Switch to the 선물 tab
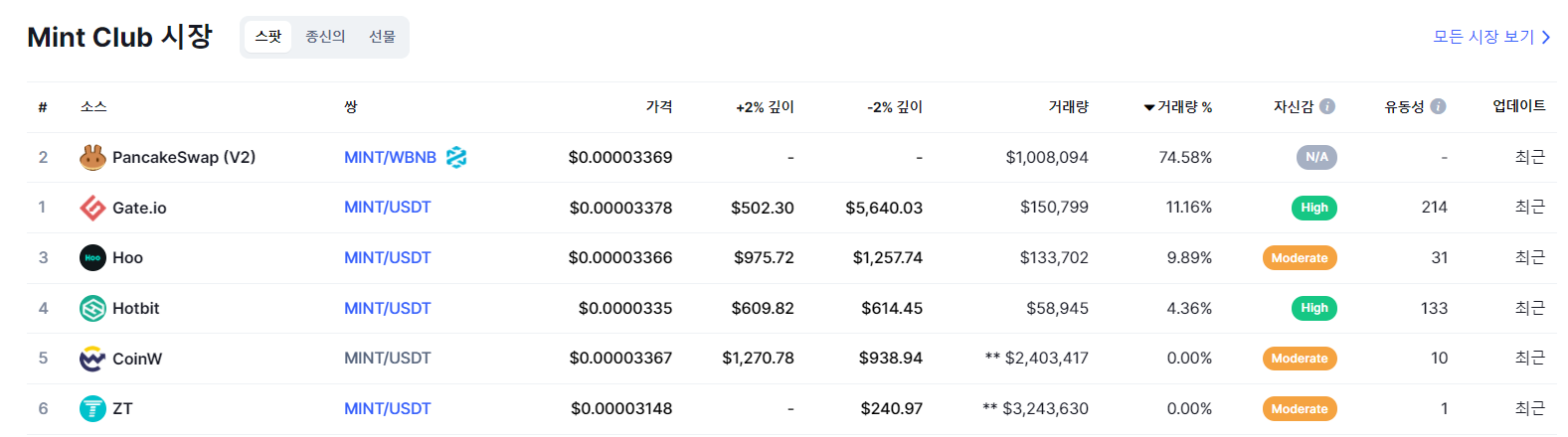This screenshot has width=1568, height=437. coord(382,37)
